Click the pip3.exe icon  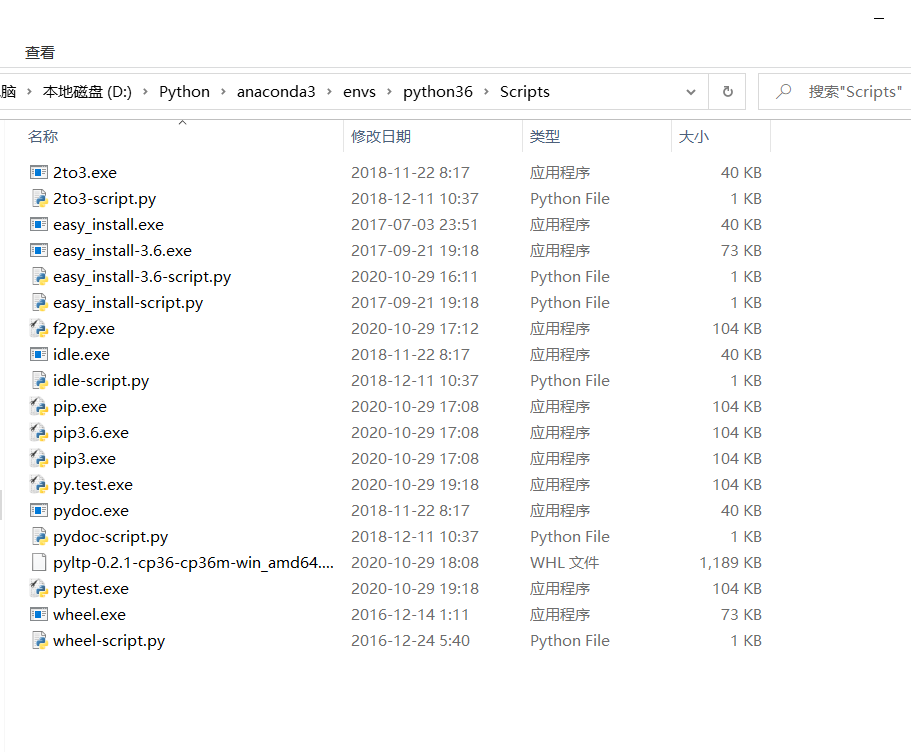pos(39,459)
